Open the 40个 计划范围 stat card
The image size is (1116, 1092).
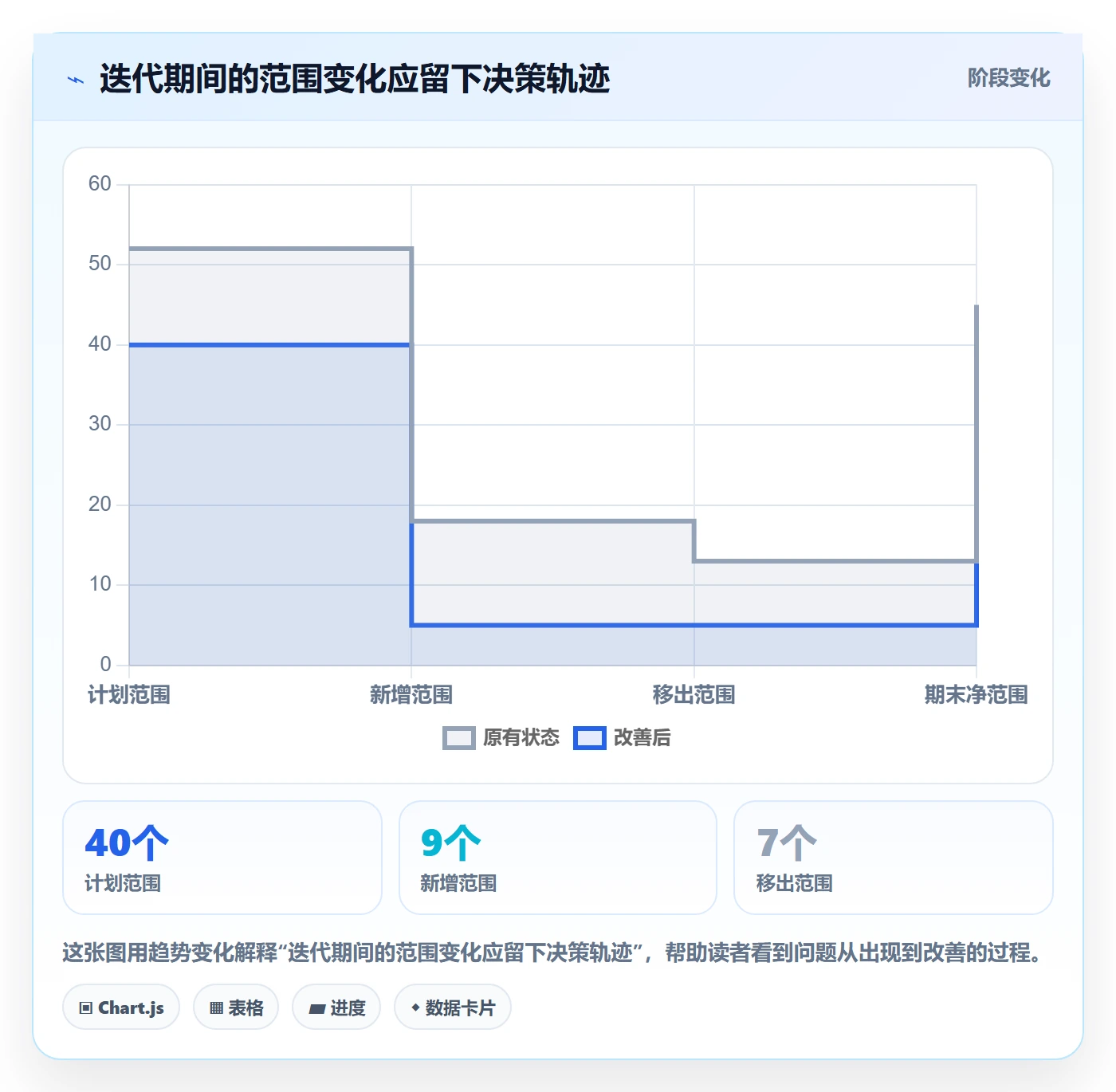coord(222,858)
